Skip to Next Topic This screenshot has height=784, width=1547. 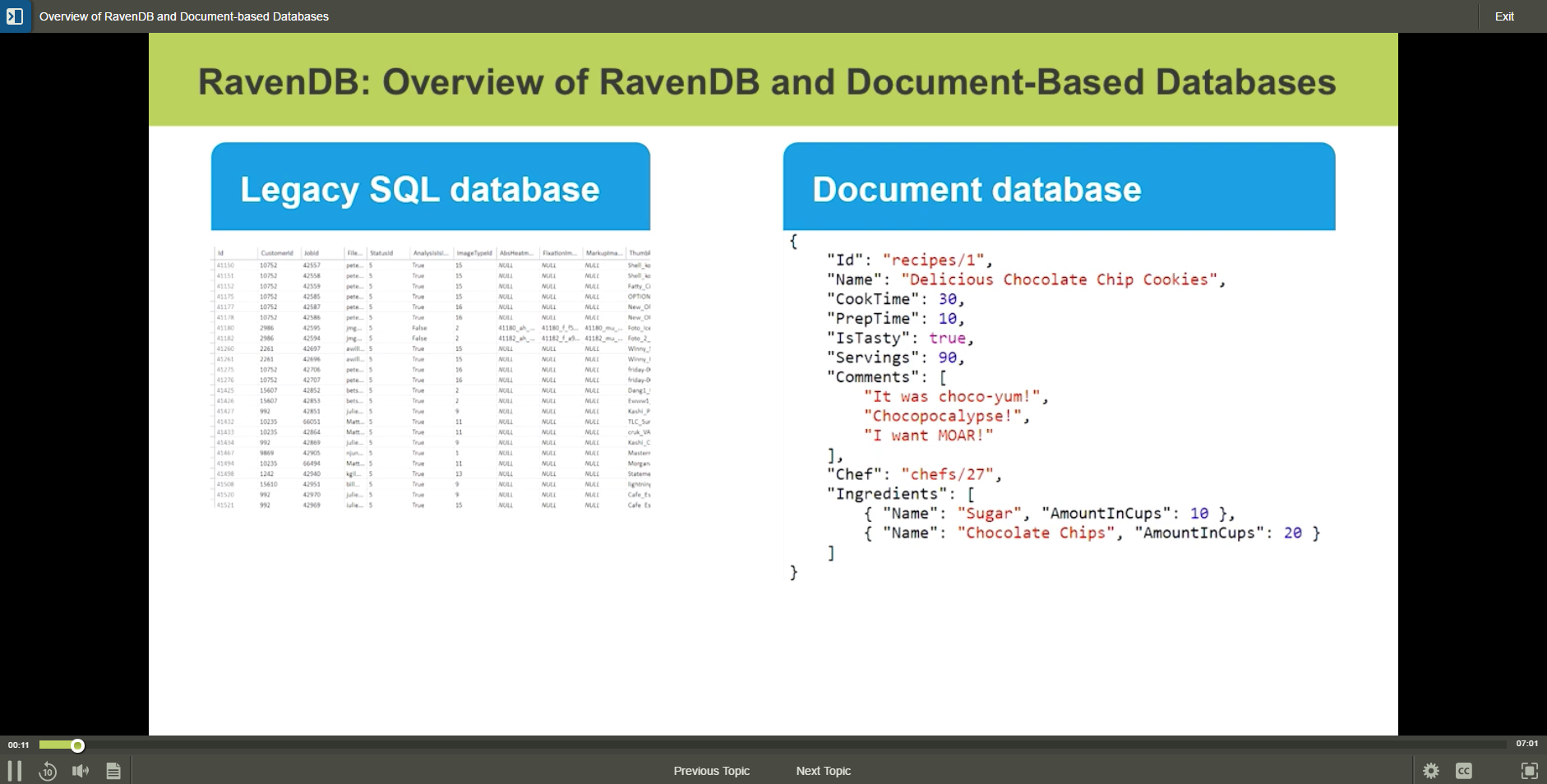tap(823, 771)
